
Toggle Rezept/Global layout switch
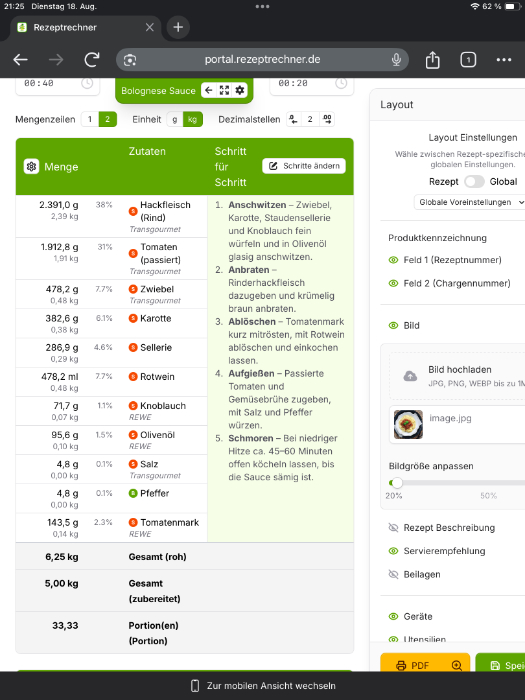474,181
